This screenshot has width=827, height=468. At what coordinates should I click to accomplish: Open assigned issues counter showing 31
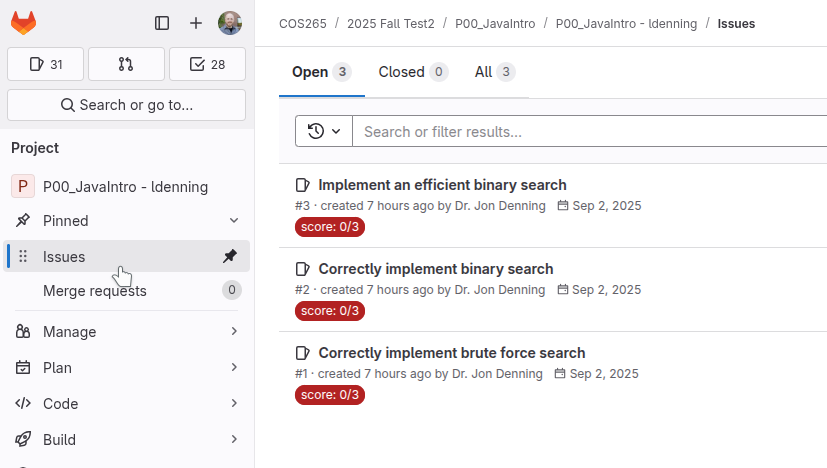[46, 64]
